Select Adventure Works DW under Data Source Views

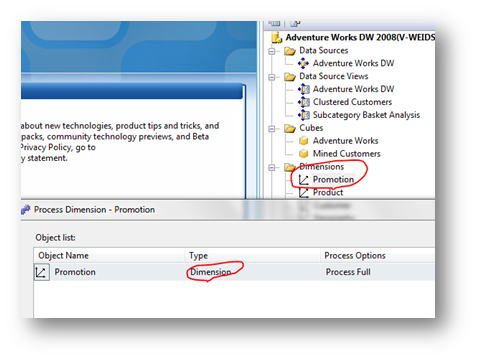[353, 89]
